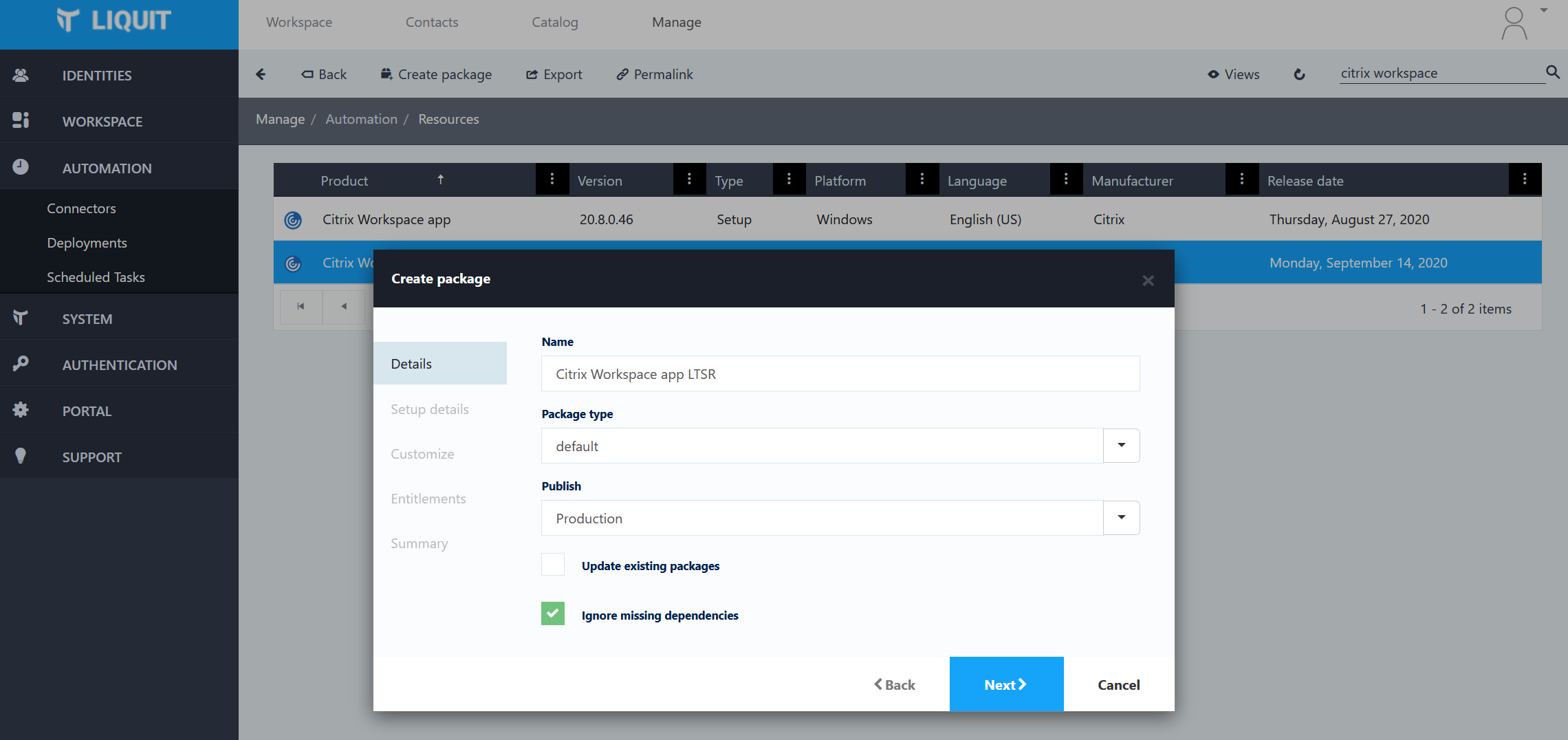This screenshot has height=740, width=1568.
Task: Click the Package type default field
Action: pyautogui.click(x=822, y=446)
